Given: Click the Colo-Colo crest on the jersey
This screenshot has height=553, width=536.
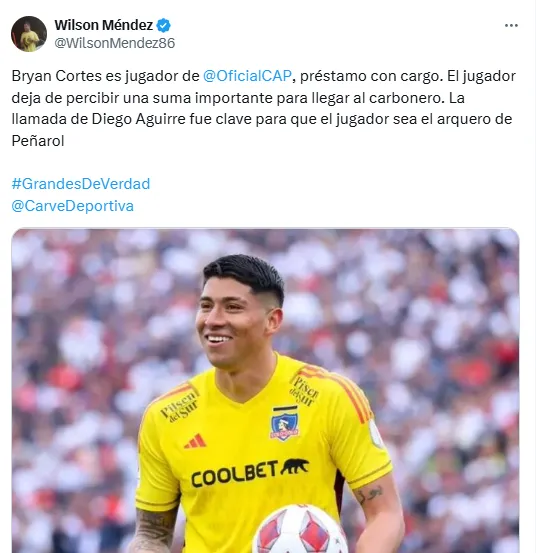Looking at the screenshot, I should (x=285, y=423).
